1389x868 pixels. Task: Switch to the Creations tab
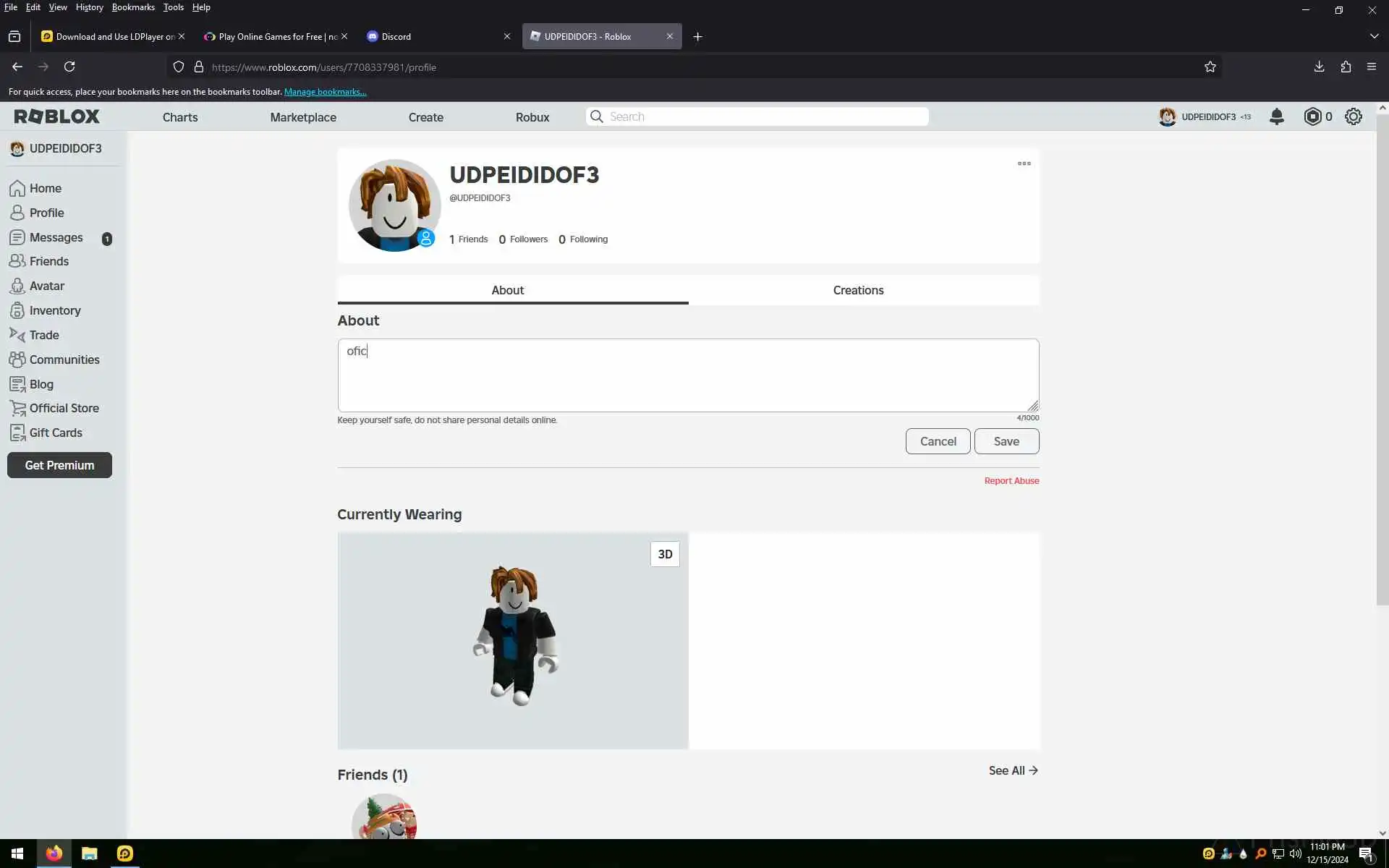coord(858,290)
